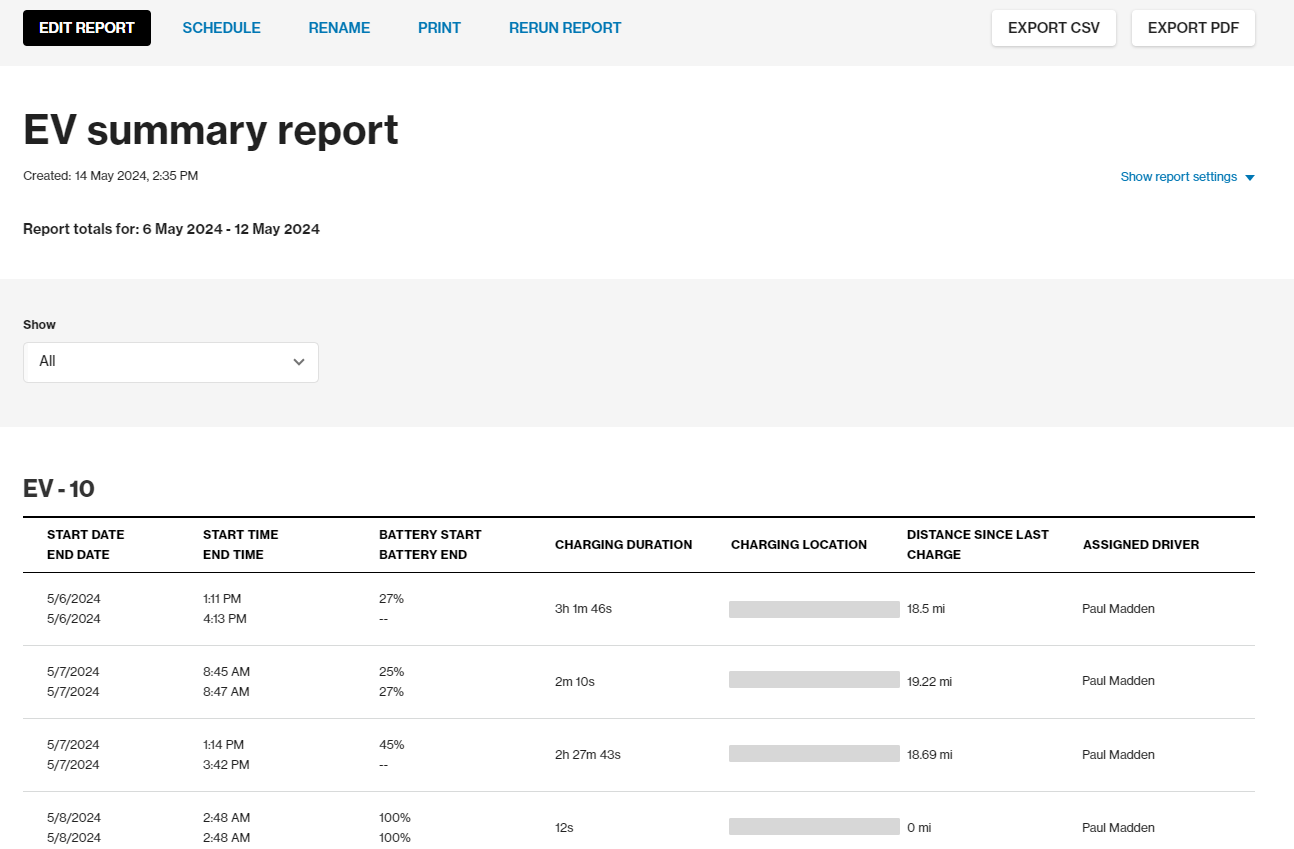Click the CHARGING DURATION column header
Viewport: 1294px width, 849px height.
623,544
